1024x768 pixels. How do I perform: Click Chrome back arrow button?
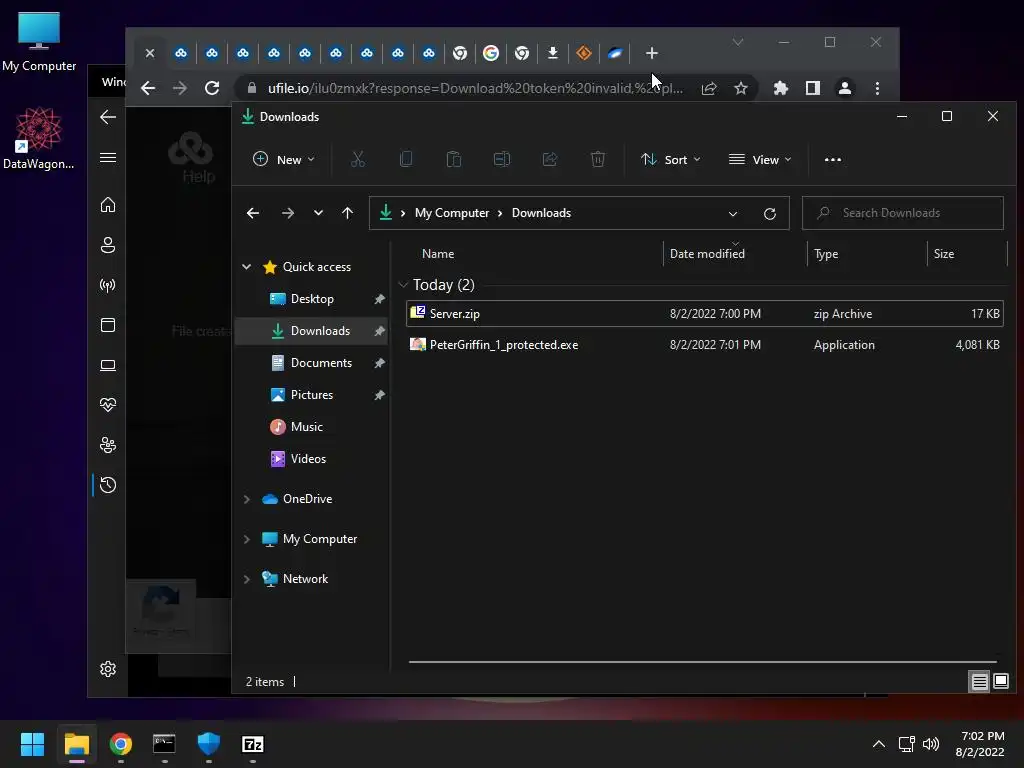(x=148, y=88)
